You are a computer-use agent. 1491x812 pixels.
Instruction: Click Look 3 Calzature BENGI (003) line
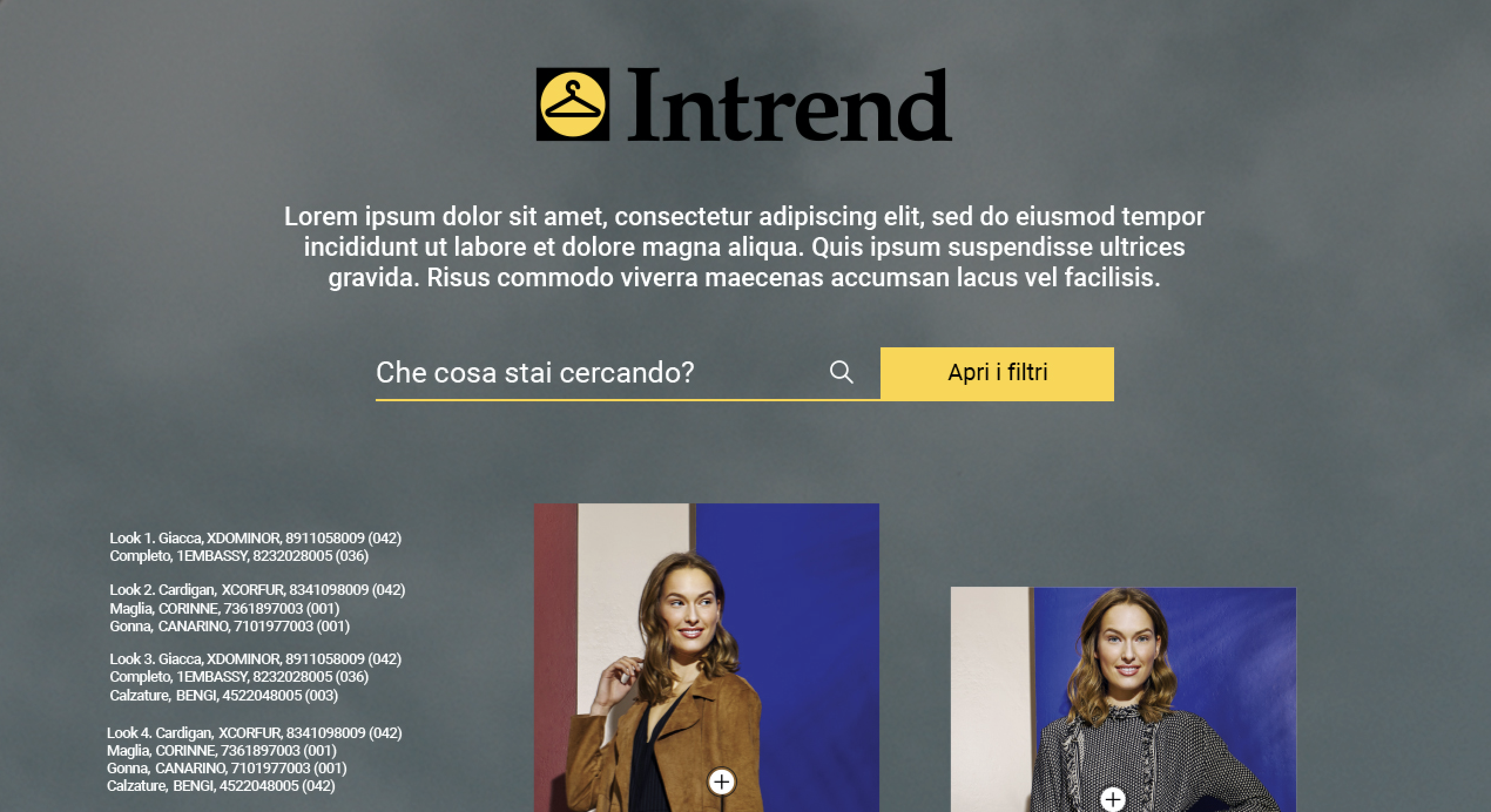224,695
